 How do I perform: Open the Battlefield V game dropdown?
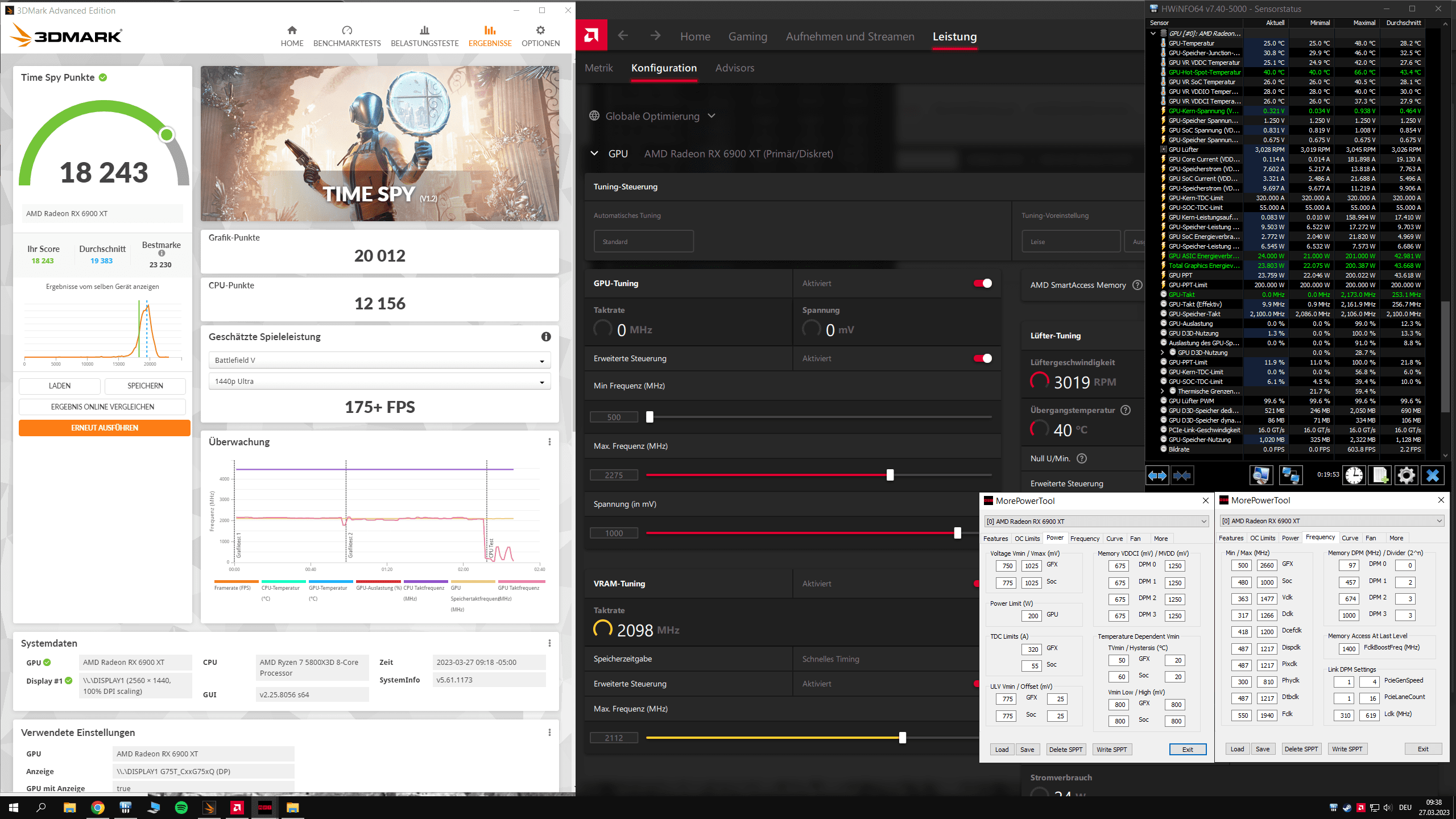[379, 361]
